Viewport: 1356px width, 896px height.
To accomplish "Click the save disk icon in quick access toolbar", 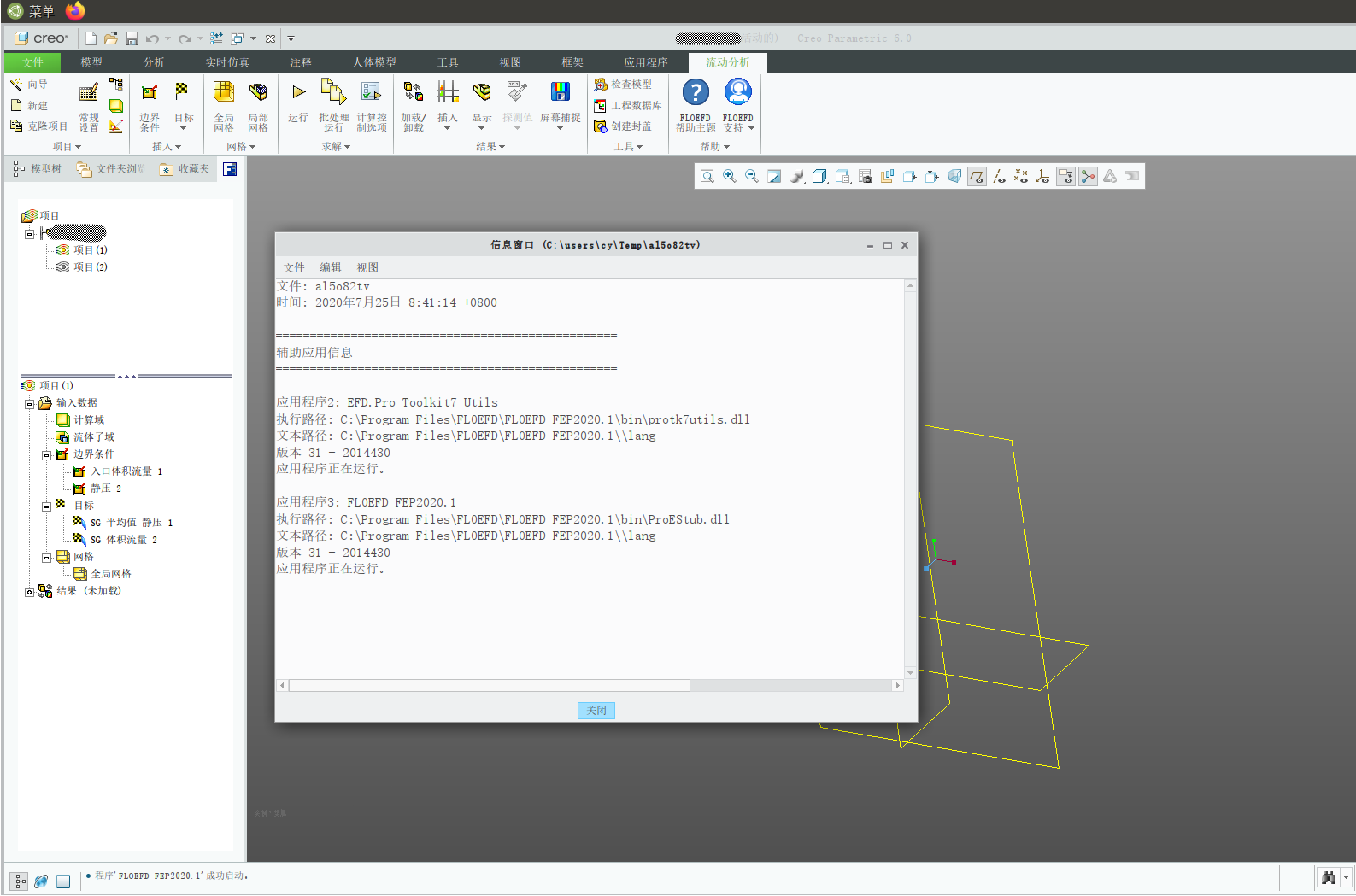I will coord(132,38).
